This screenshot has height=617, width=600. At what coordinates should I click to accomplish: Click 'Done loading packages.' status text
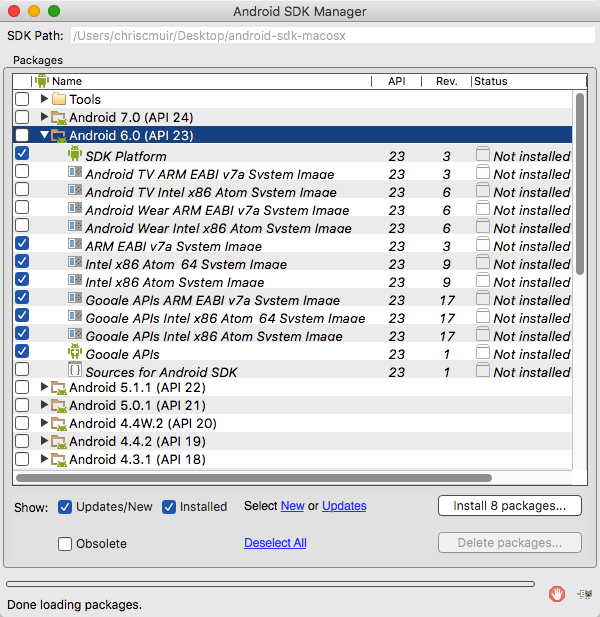pos(75,604)
